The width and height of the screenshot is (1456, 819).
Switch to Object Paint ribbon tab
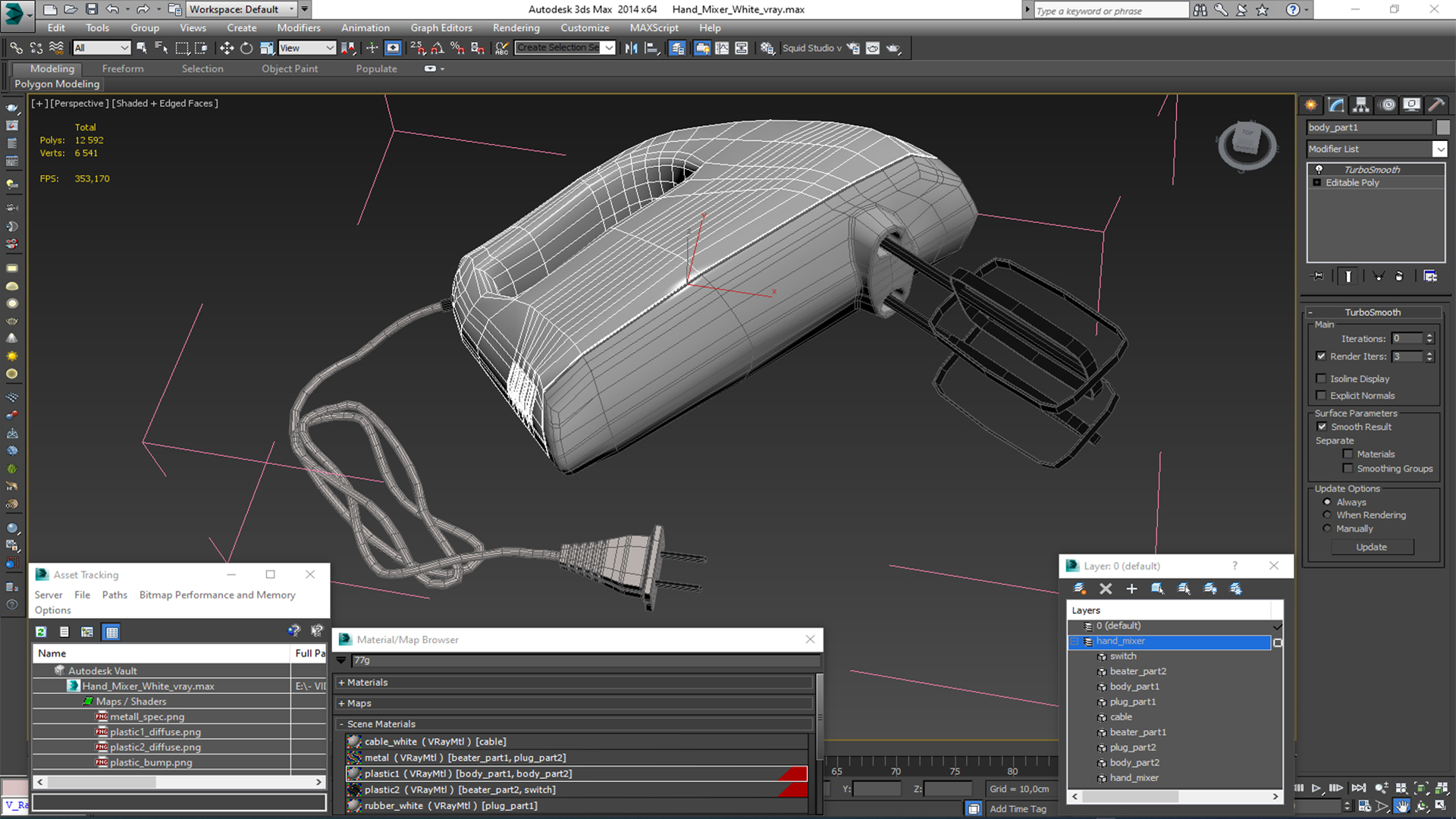pyautogui.click(x=290, y=69)
